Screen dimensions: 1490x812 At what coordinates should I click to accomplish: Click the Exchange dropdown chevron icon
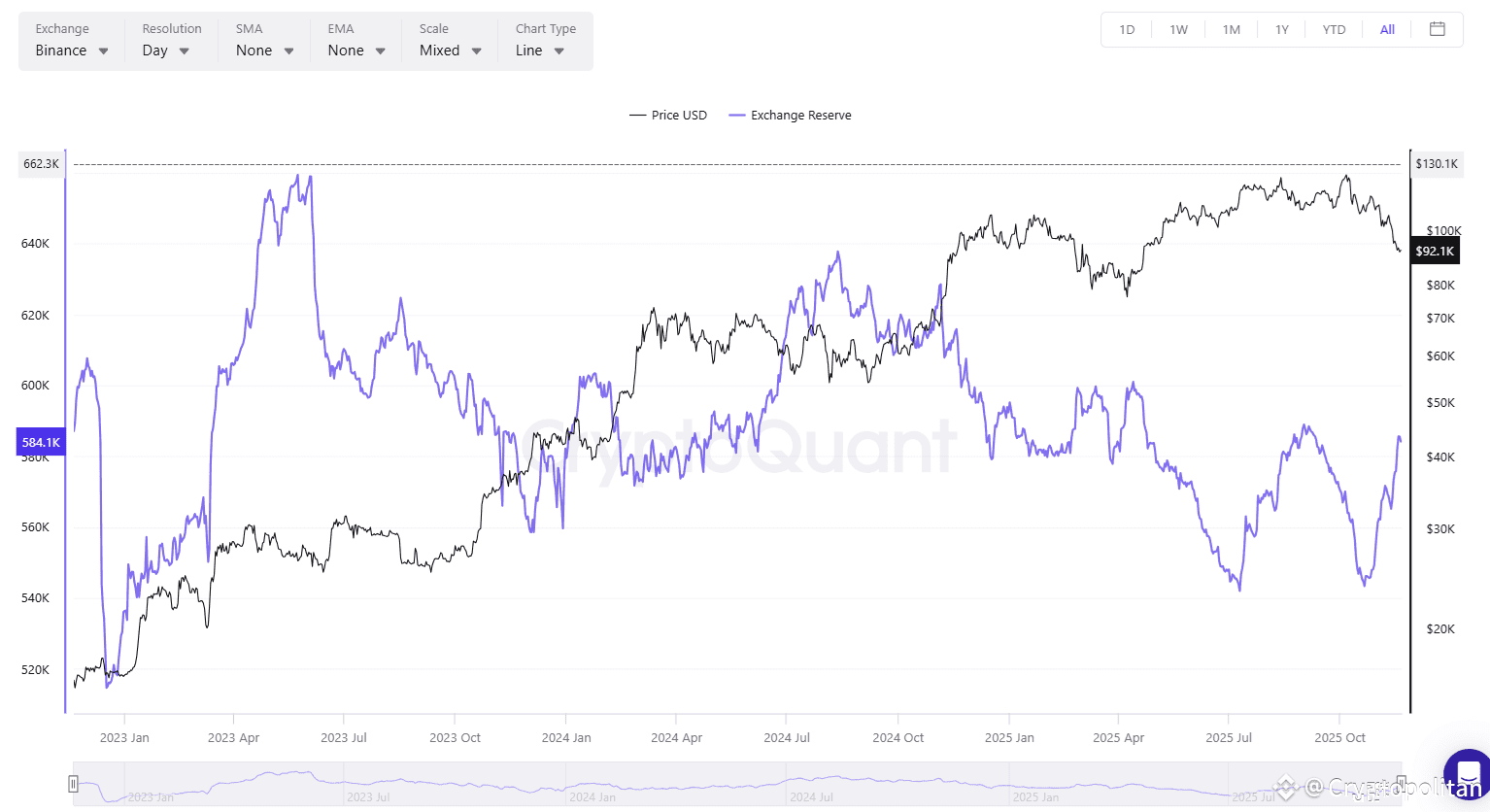(102, 51)
